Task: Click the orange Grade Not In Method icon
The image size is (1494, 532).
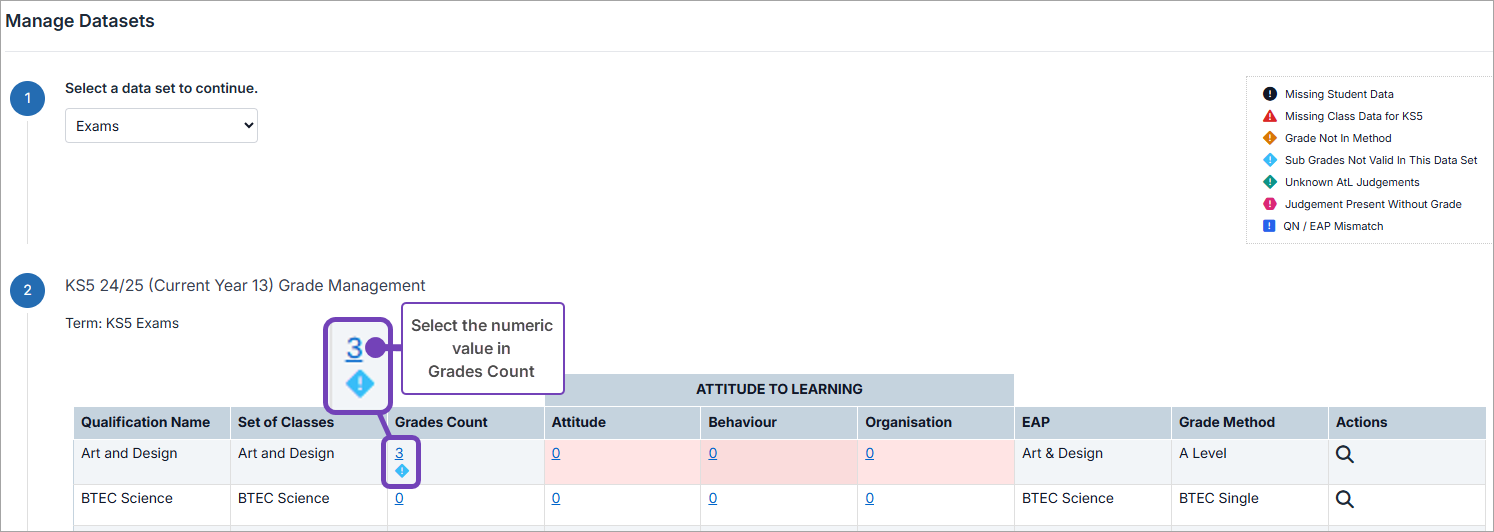Action: pyautogui.click(x=1270, y=138)
